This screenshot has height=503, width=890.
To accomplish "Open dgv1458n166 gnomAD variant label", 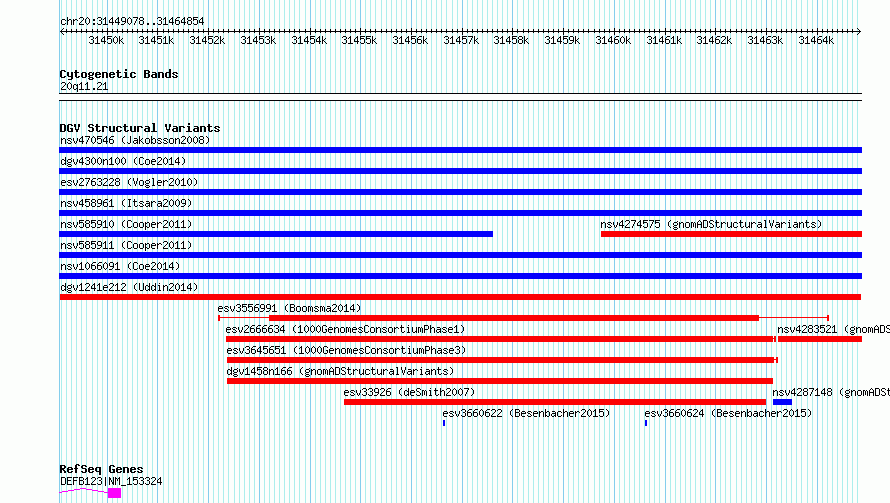I will coord(340,371).
